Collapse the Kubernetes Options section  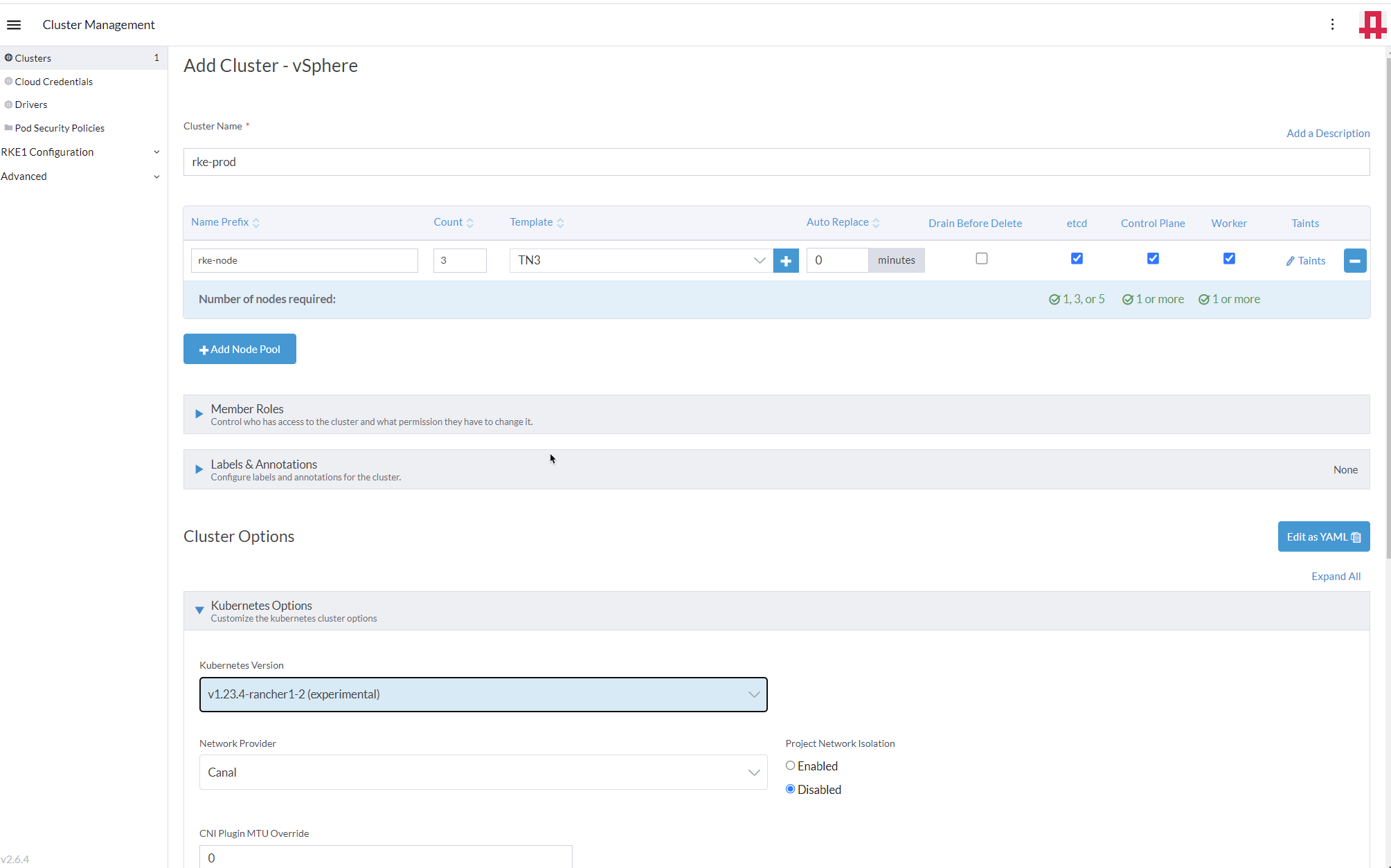tap(776, 611)
